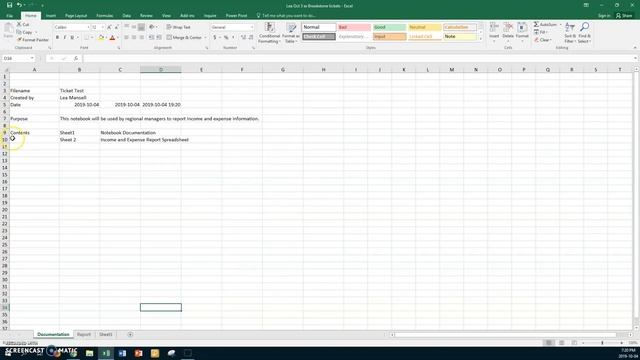Image resolution: width=640 pixels, height=360 pixels.
Task: Decrease decimal places
Action: [x=251, y=38]
